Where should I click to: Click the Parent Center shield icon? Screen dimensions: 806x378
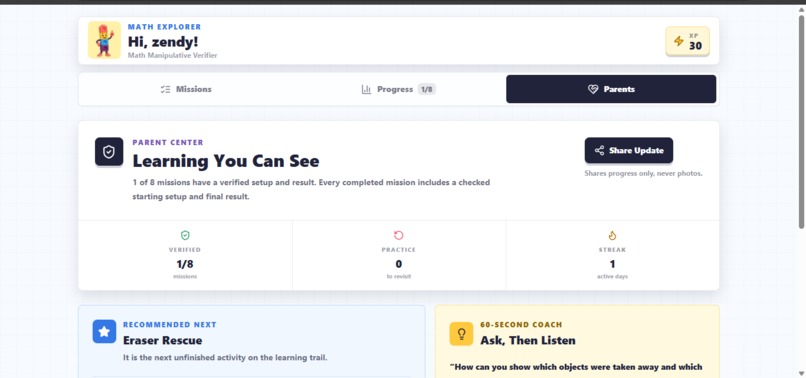coord(109,152)
